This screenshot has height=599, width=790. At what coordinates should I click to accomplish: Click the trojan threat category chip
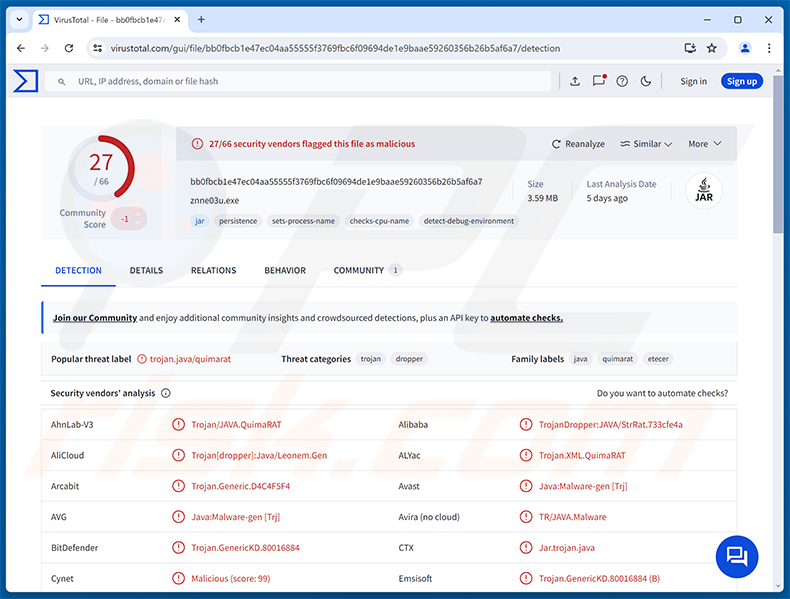click(371, 359)
